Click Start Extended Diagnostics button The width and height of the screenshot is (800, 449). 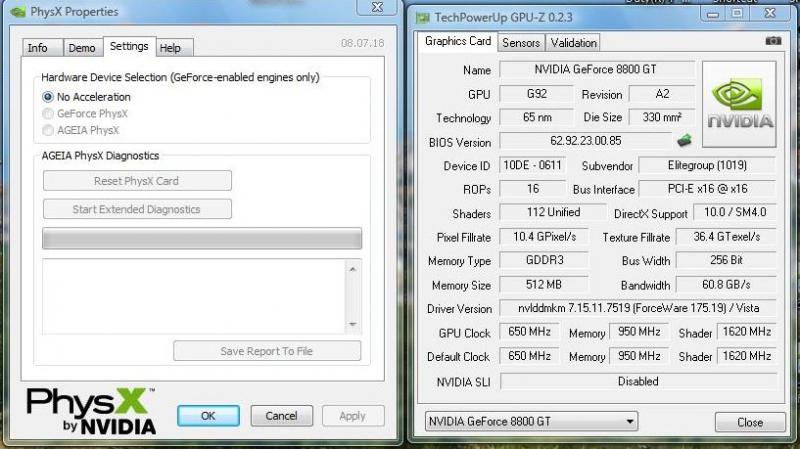pyautogui.click(x=137, y=209)
